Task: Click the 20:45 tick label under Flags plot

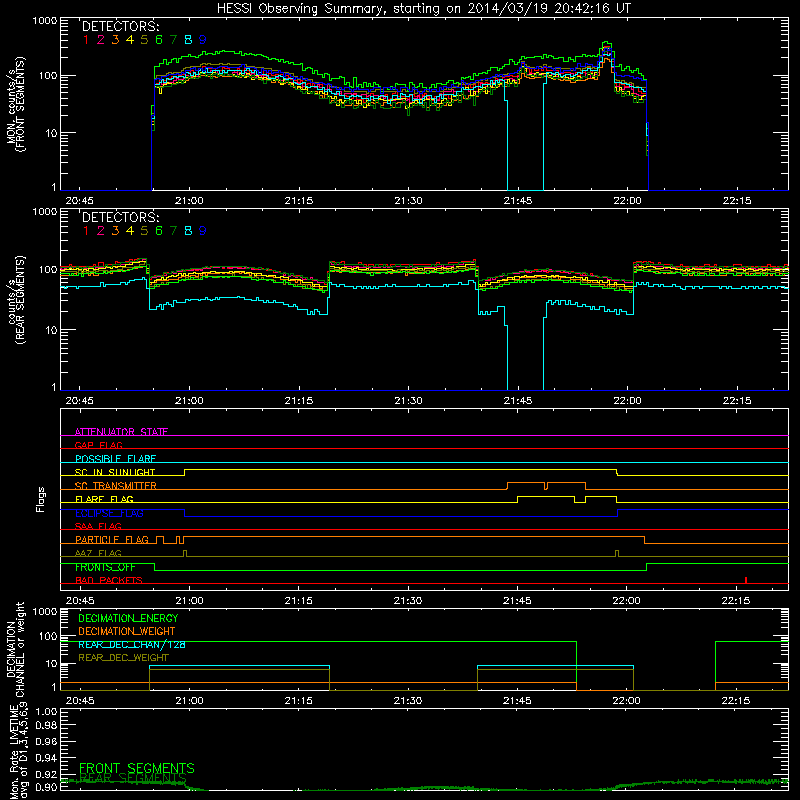Action: [80, 601]
